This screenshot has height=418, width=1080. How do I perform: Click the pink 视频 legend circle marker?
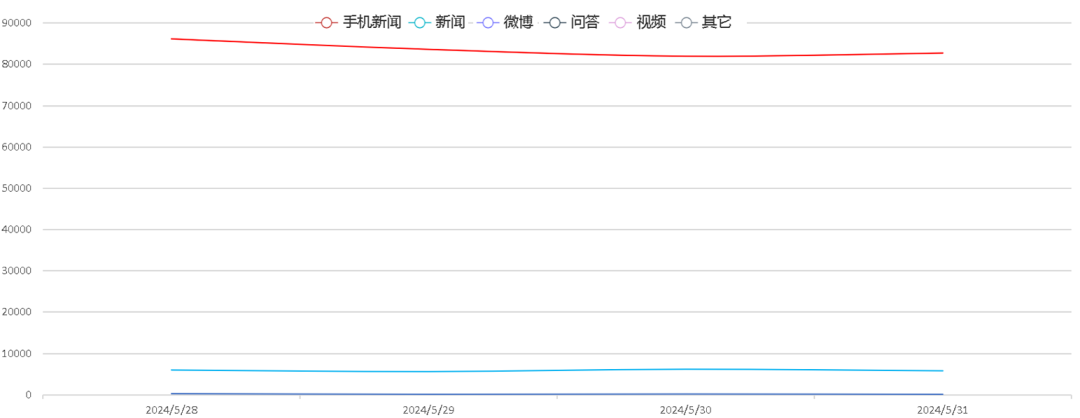(x=621, y=22)
